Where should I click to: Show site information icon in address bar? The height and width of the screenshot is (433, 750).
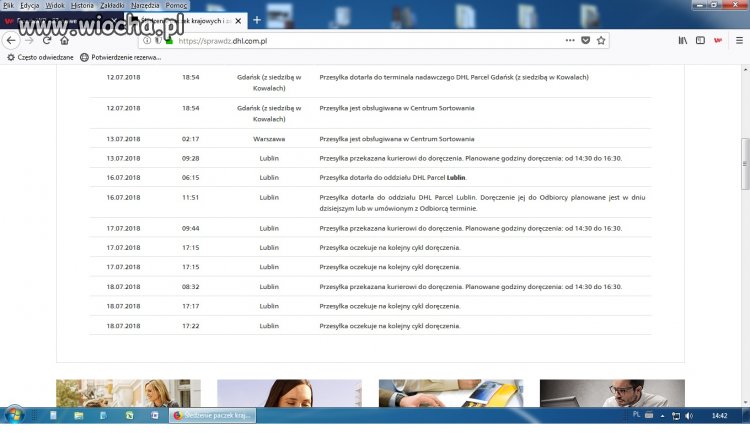click(147, 41)
